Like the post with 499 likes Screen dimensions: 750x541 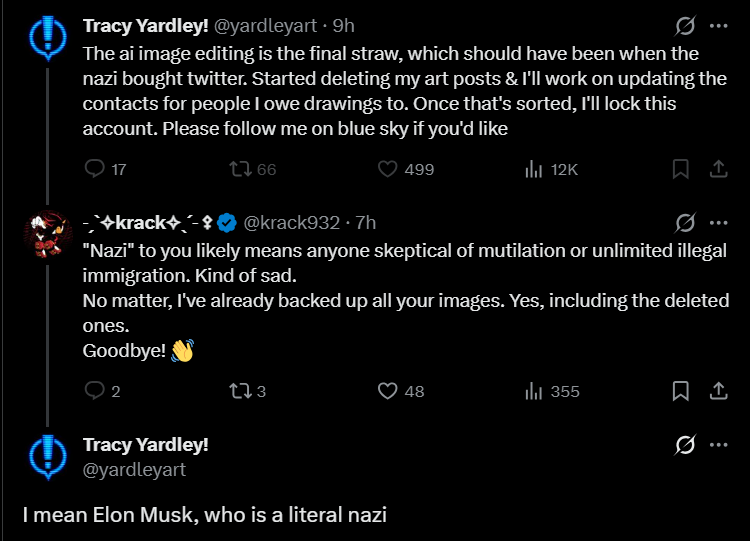[388, 169]
